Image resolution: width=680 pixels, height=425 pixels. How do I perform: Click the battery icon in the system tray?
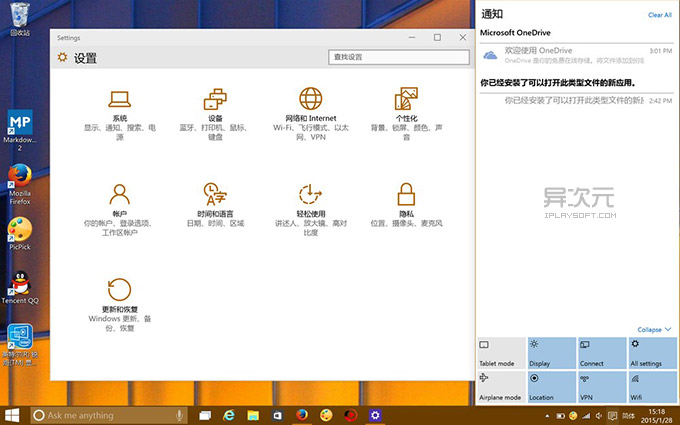(x=560, y=416)
